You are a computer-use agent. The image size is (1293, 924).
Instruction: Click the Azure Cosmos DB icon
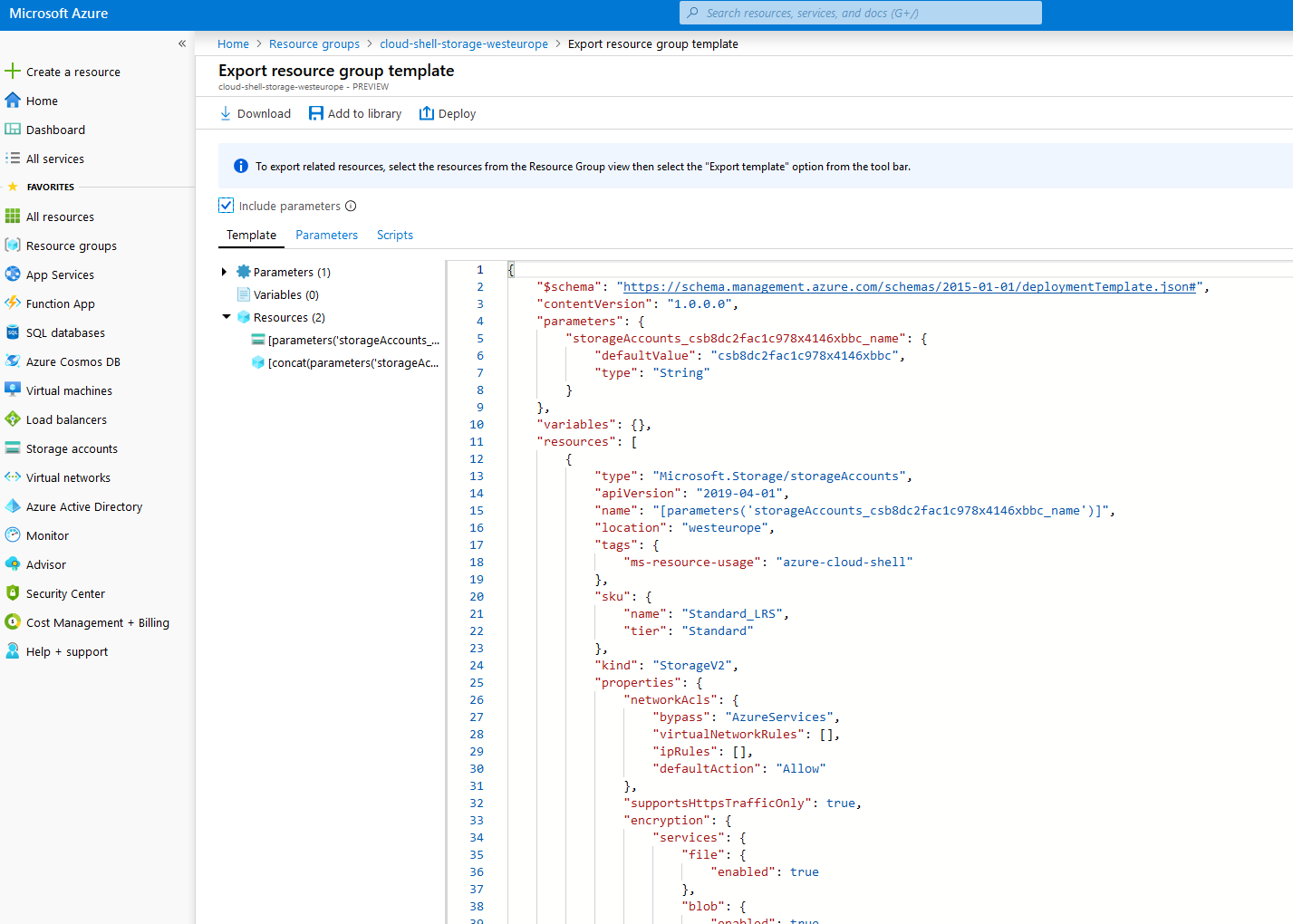click(x=13, y=361)
